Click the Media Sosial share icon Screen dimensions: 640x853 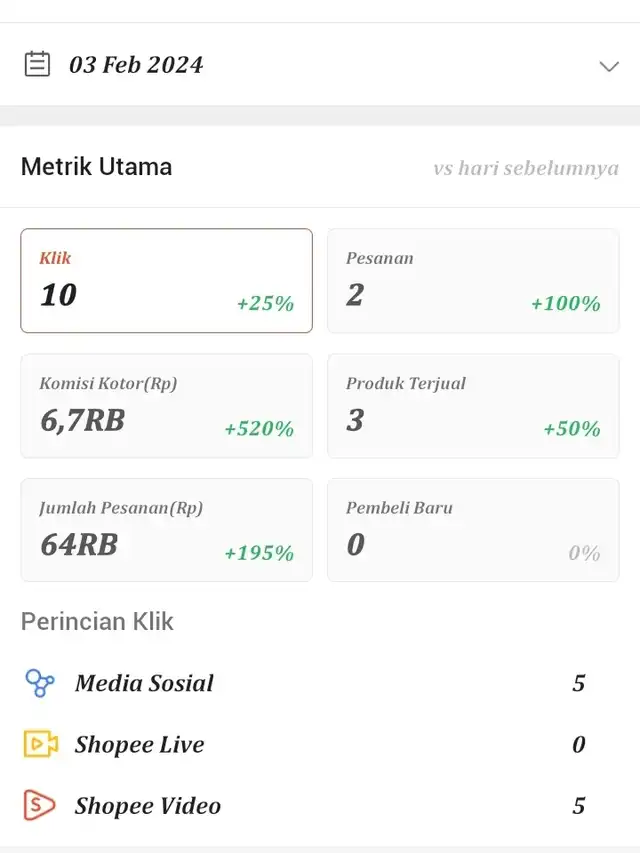click(40, 683)
